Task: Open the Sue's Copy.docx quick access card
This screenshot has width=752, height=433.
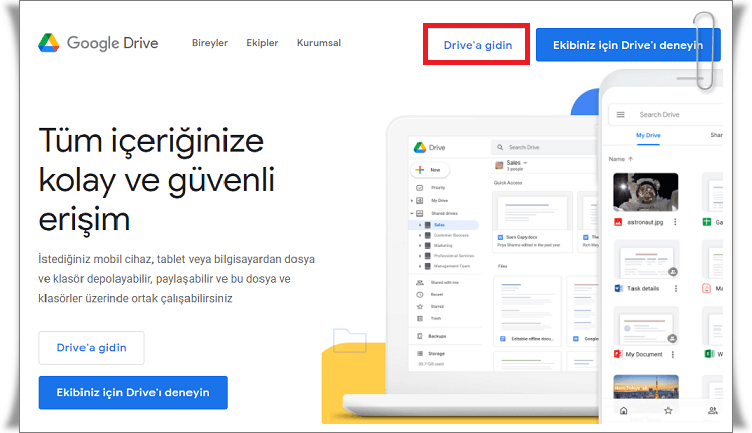Action: [532, 221]
